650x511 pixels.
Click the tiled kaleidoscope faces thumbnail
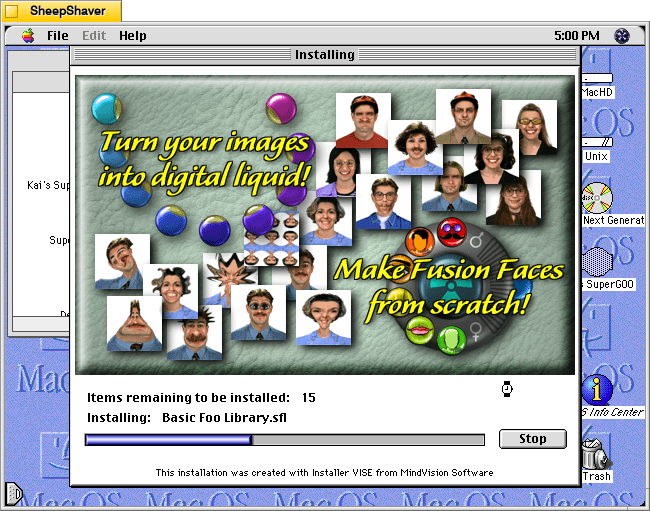[x=272, y=239]
